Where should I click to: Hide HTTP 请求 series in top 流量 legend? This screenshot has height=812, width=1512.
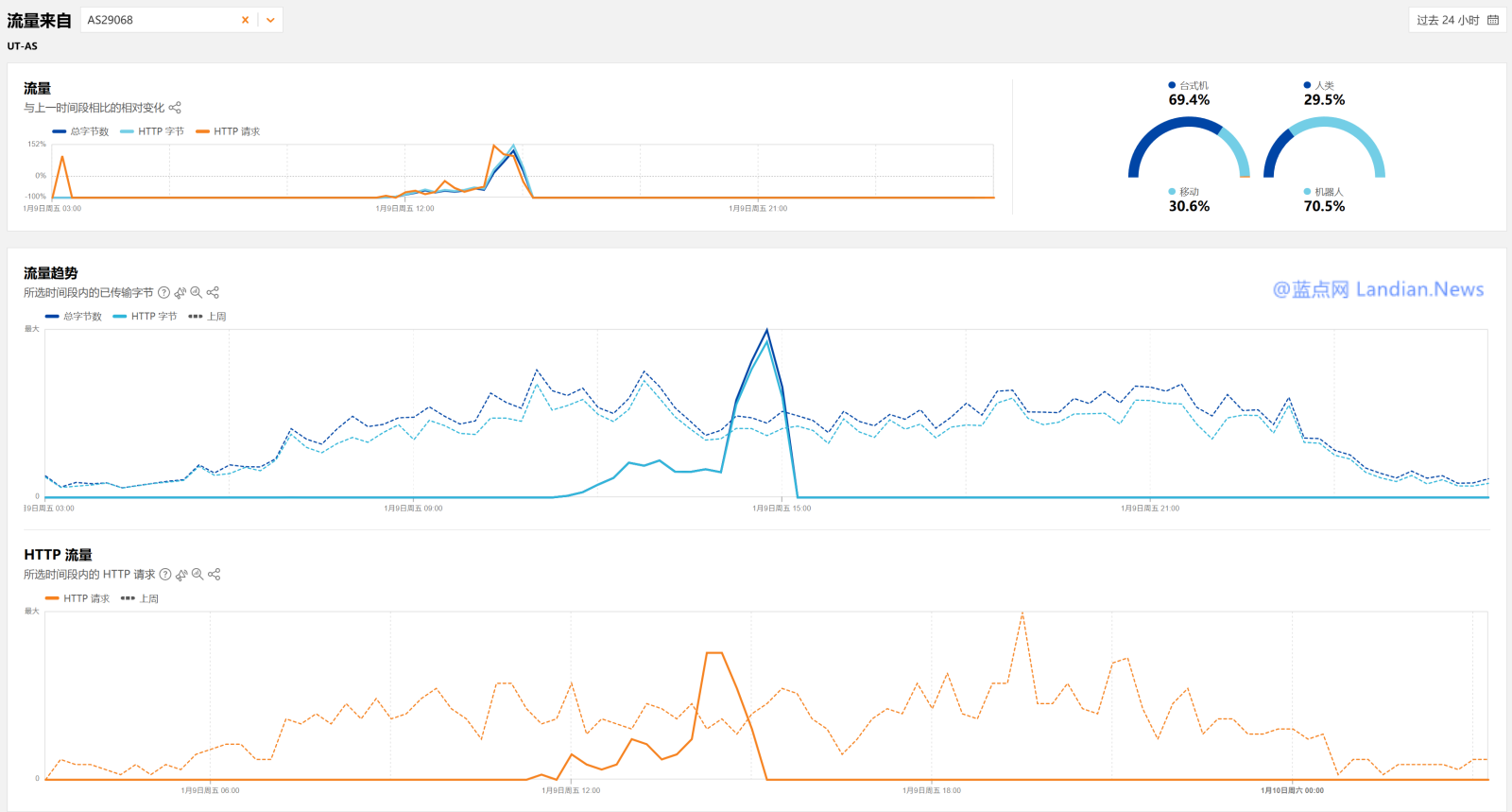[x=228, y=132]
